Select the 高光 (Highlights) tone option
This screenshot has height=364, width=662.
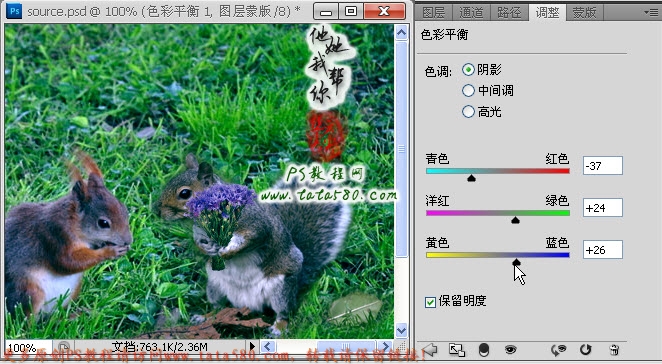point(468,111)
